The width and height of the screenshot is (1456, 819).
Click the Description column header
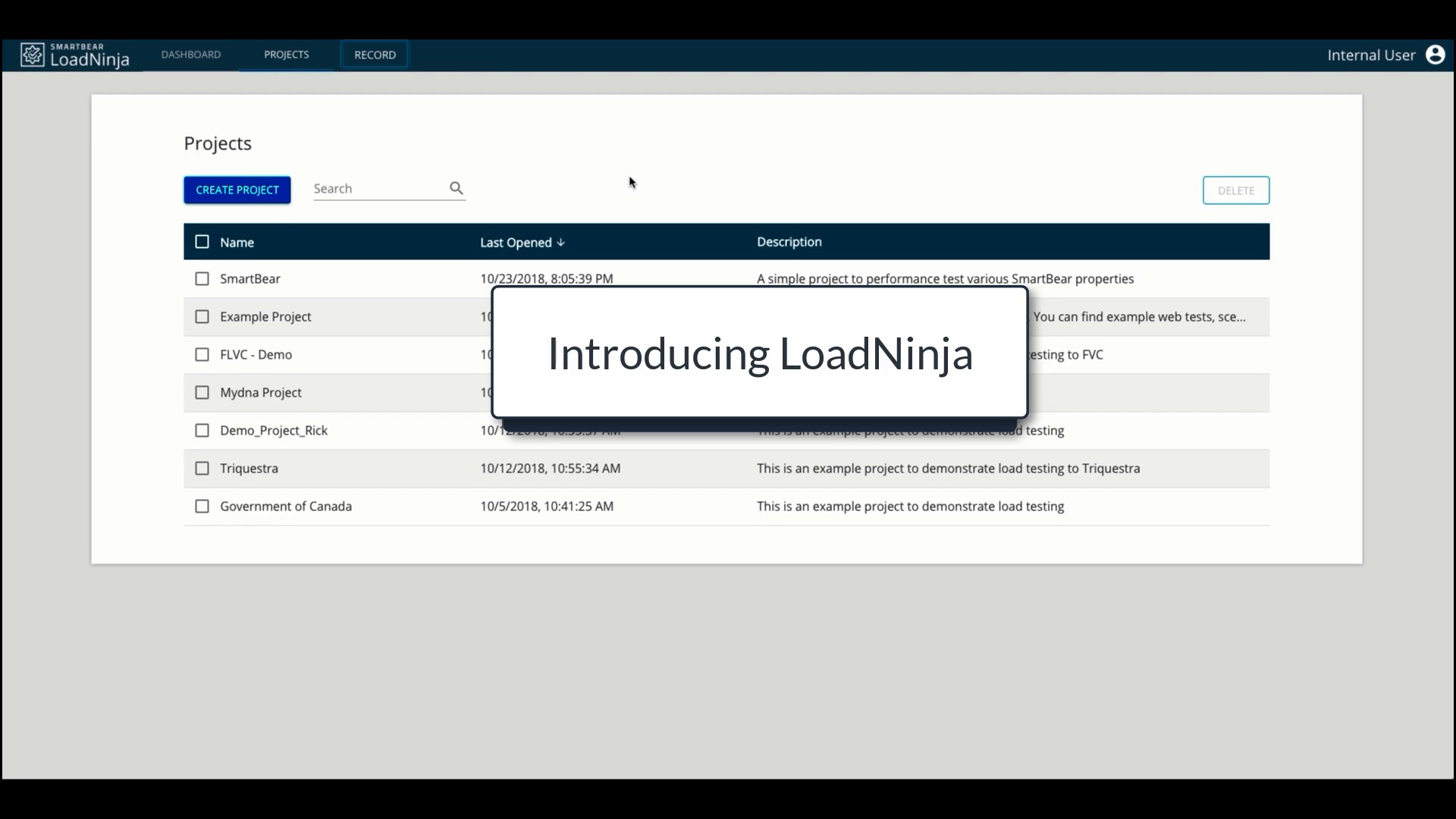(789, 242)
